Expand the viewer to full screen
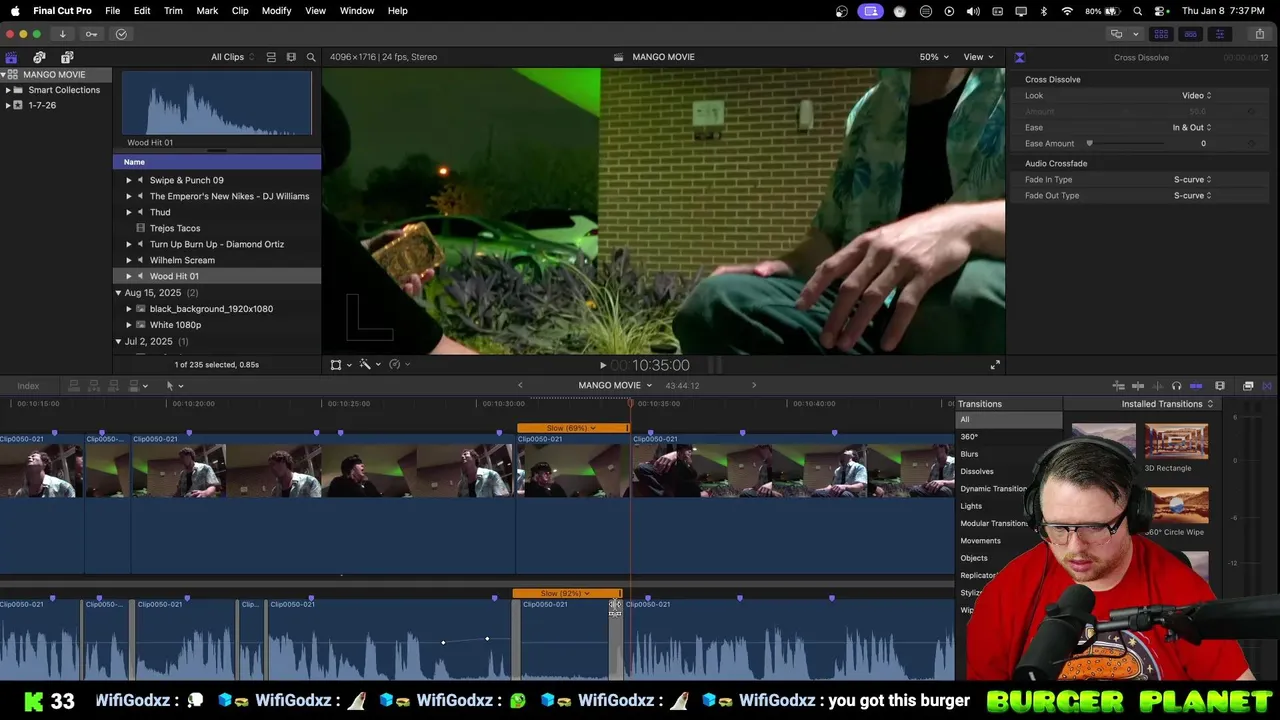 pyautogui.click(x=995, y=366)
